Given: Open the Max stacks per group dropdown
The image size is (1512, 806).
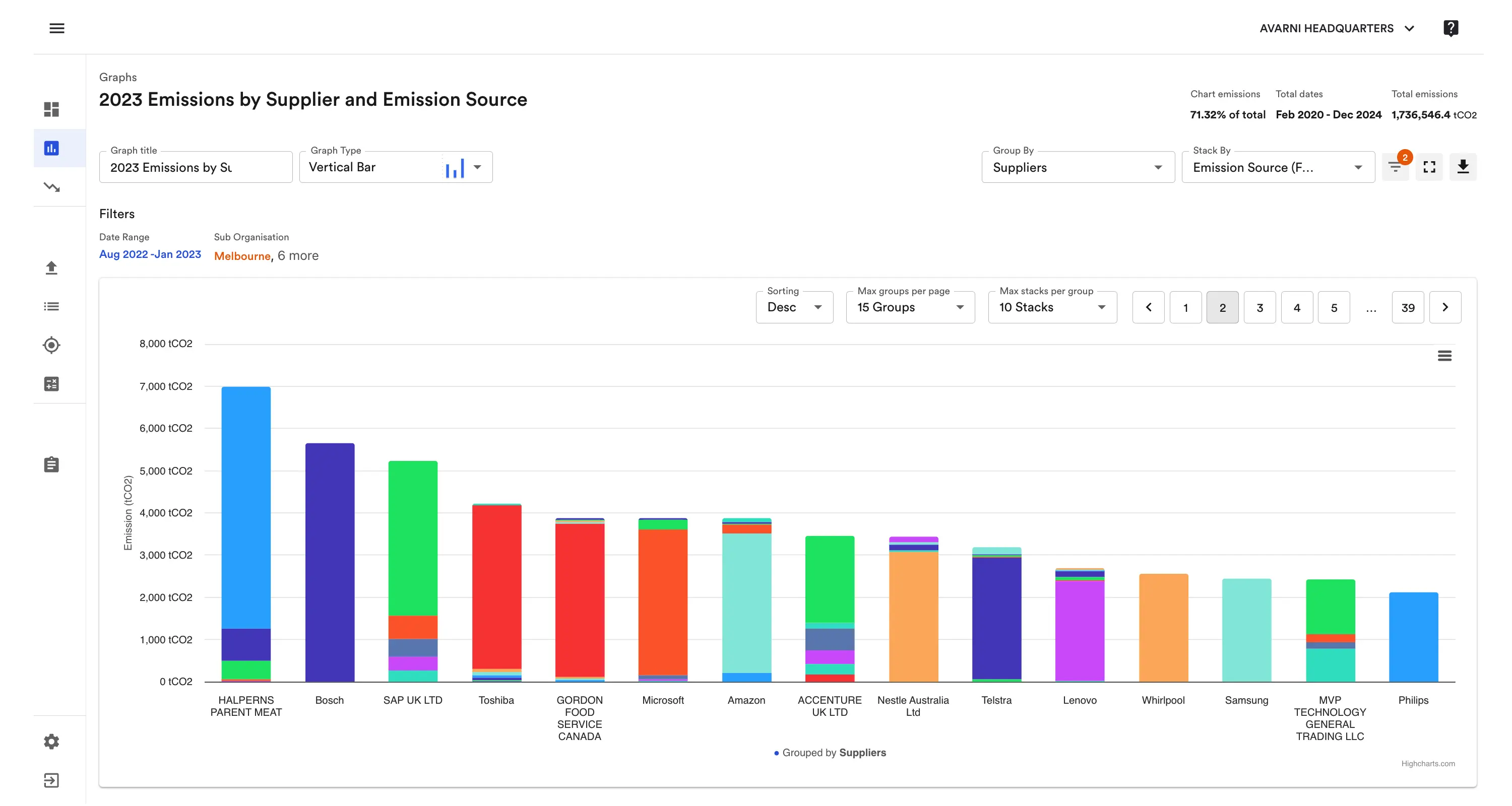Looking at the screenshot, I should (x=1052, y=307).
